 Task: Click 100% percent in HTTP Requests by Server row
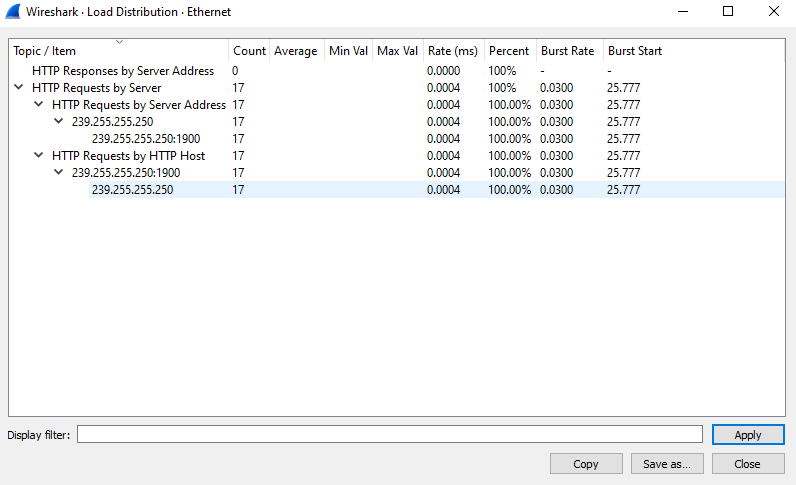tap(502, 88)
